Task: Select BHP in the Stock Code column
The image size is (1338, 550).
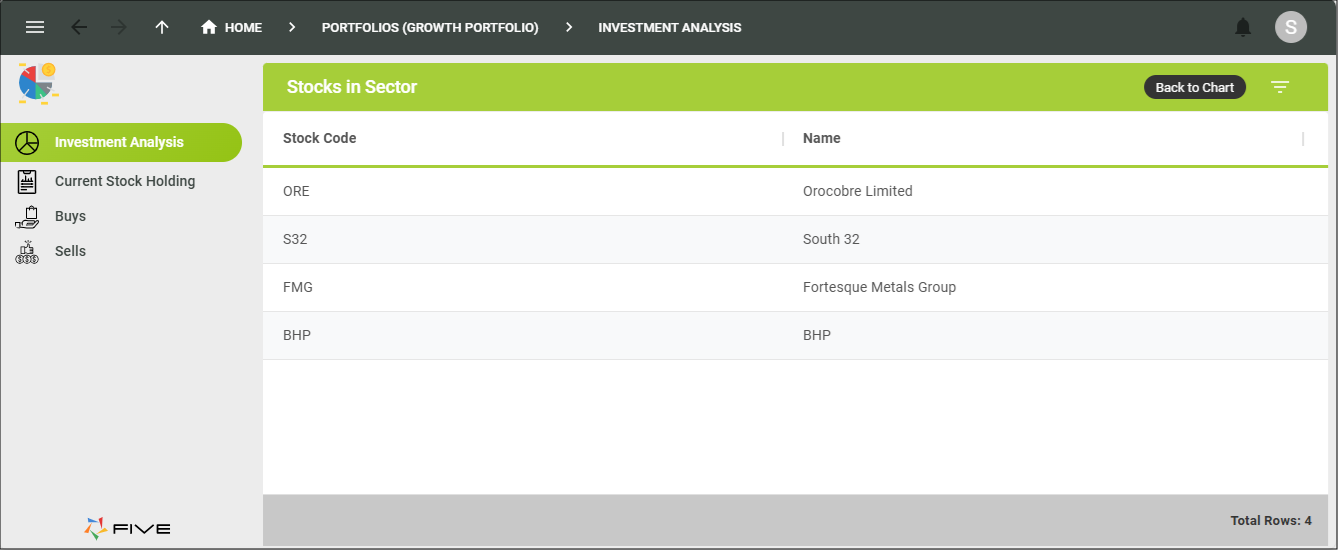Action: [x=297, y=335]
